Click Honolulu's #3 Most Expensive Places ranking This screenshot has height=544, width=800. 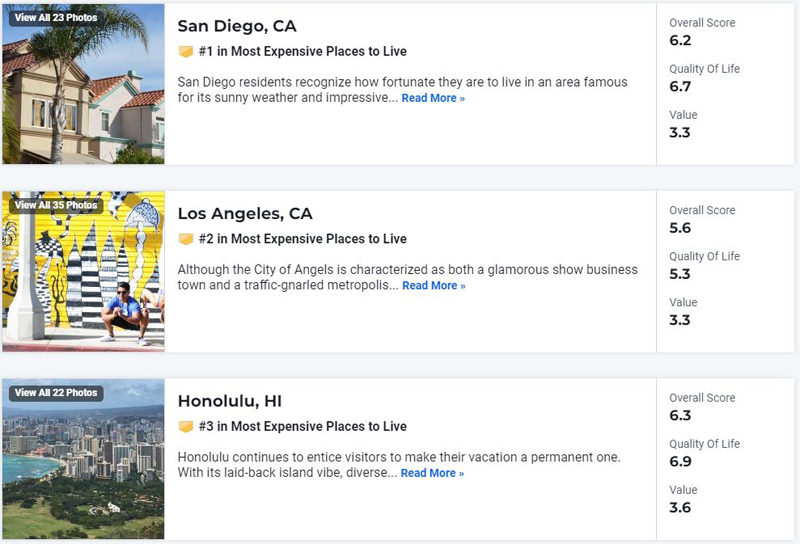point(302,427)
